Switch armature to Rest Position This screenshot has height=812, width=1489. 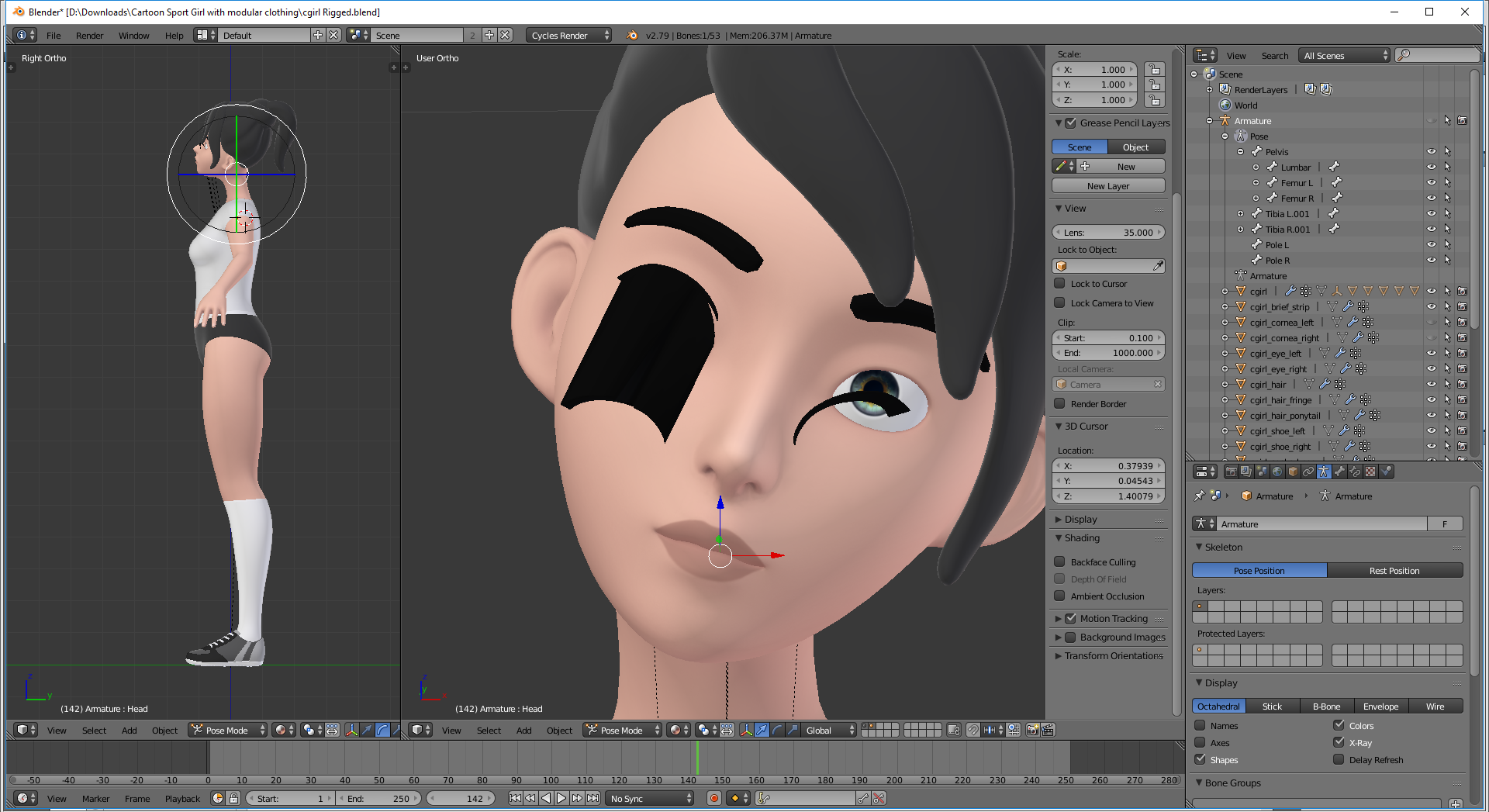[1394, 571]
